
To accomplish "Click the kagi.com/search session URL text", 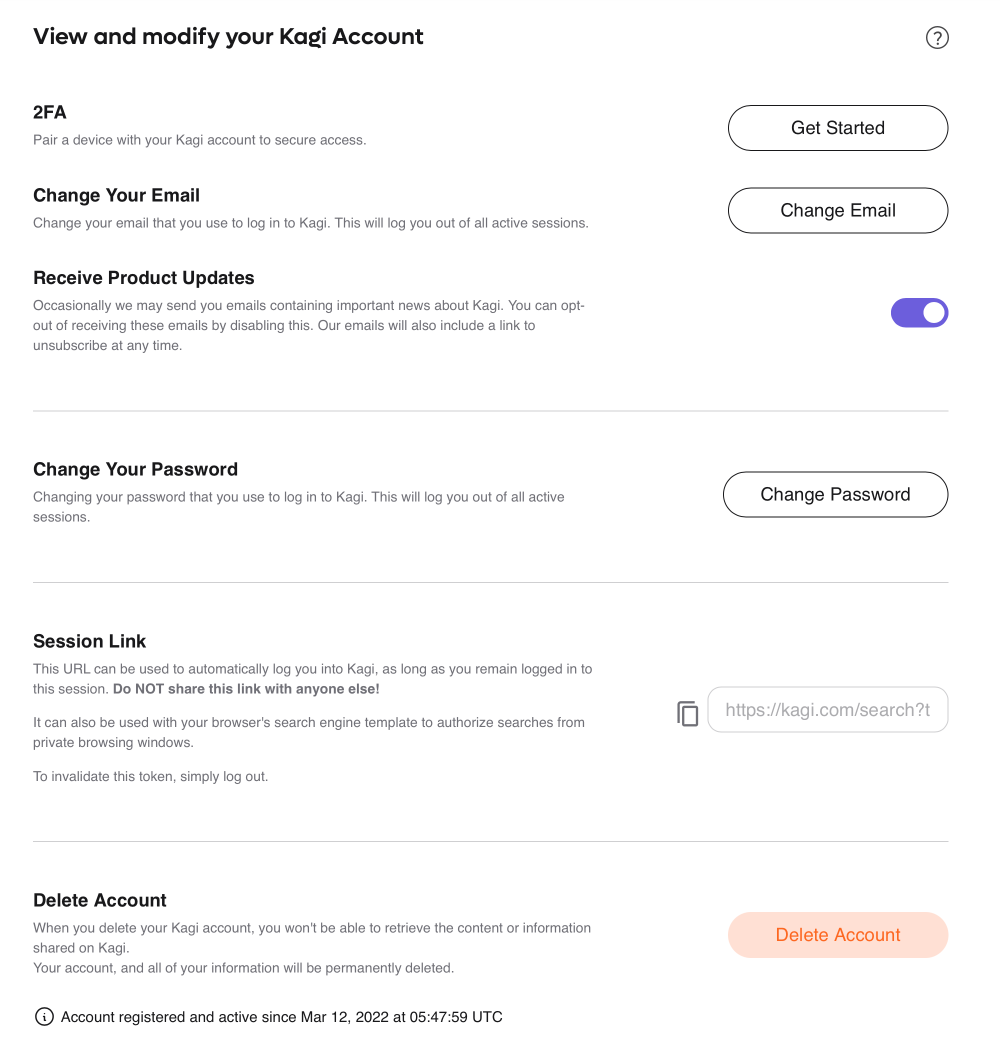I will coord(828,709).
